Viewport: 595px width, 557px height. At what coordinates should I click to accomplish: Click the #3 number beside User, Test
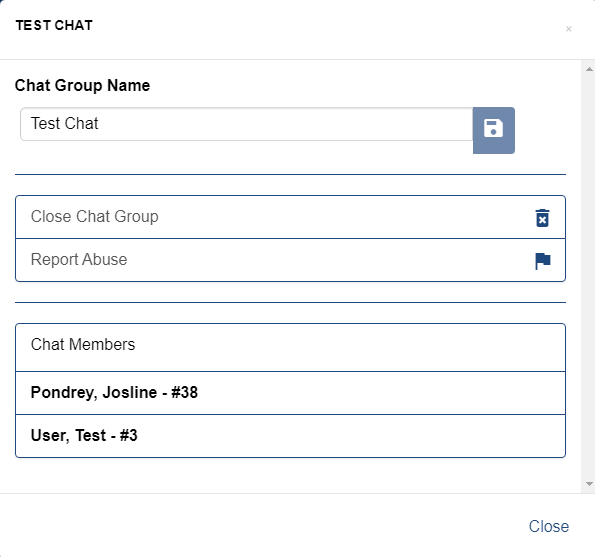coord(129,435)
